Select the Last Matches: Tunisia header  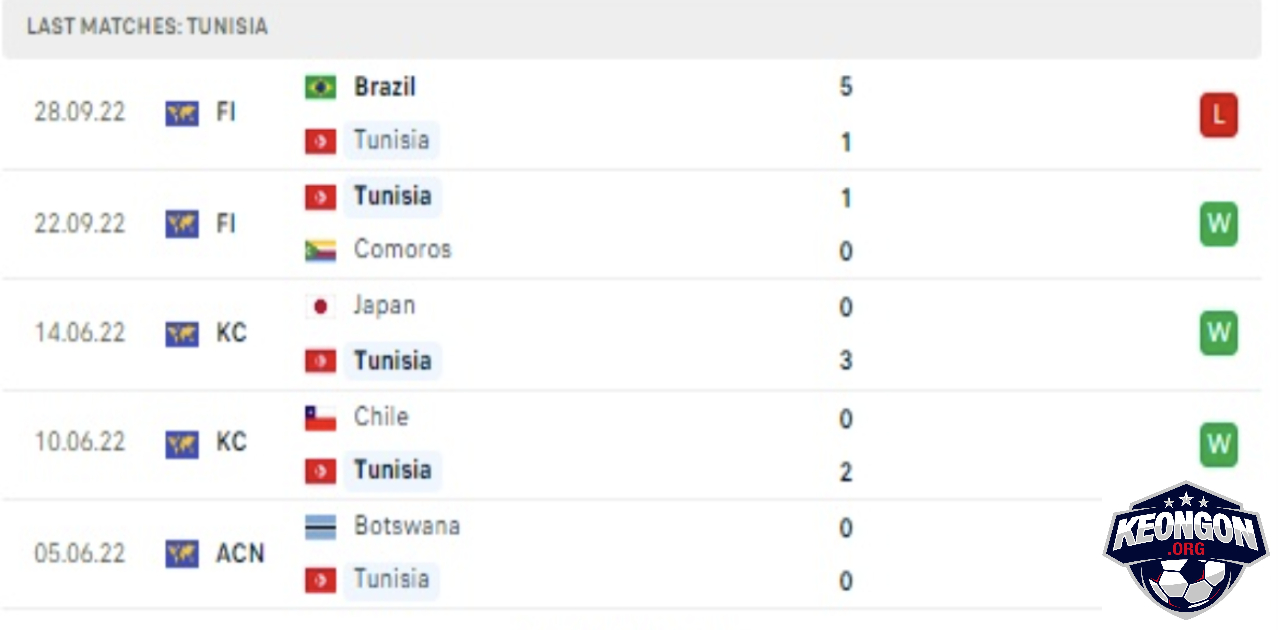[x=147, y=27]
